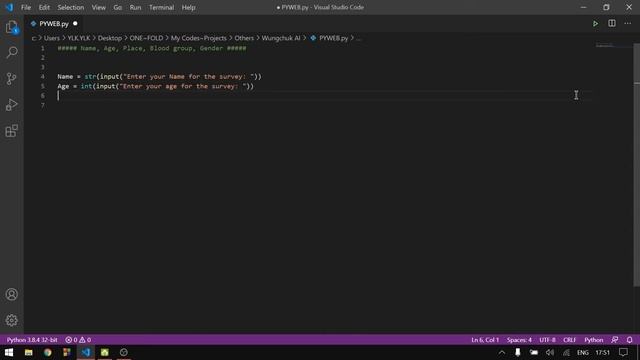Close the unsaved PYWEB.py tab dot
The width and height of the screenshot is (640, 360).
click(x=75, y=24)
